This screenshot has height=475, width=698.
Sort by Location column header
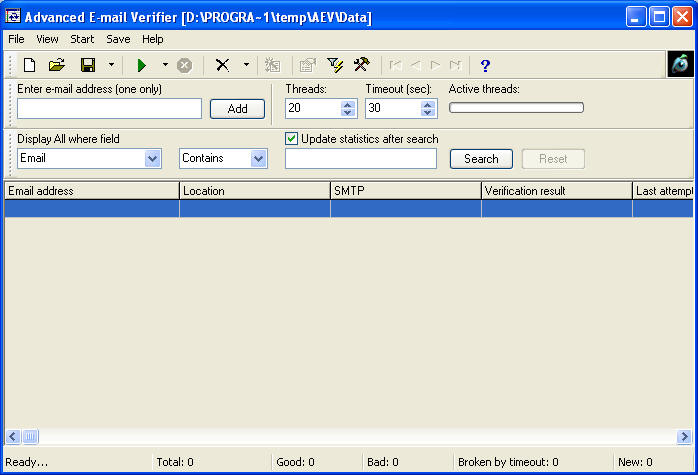click(x=255, y=191)
